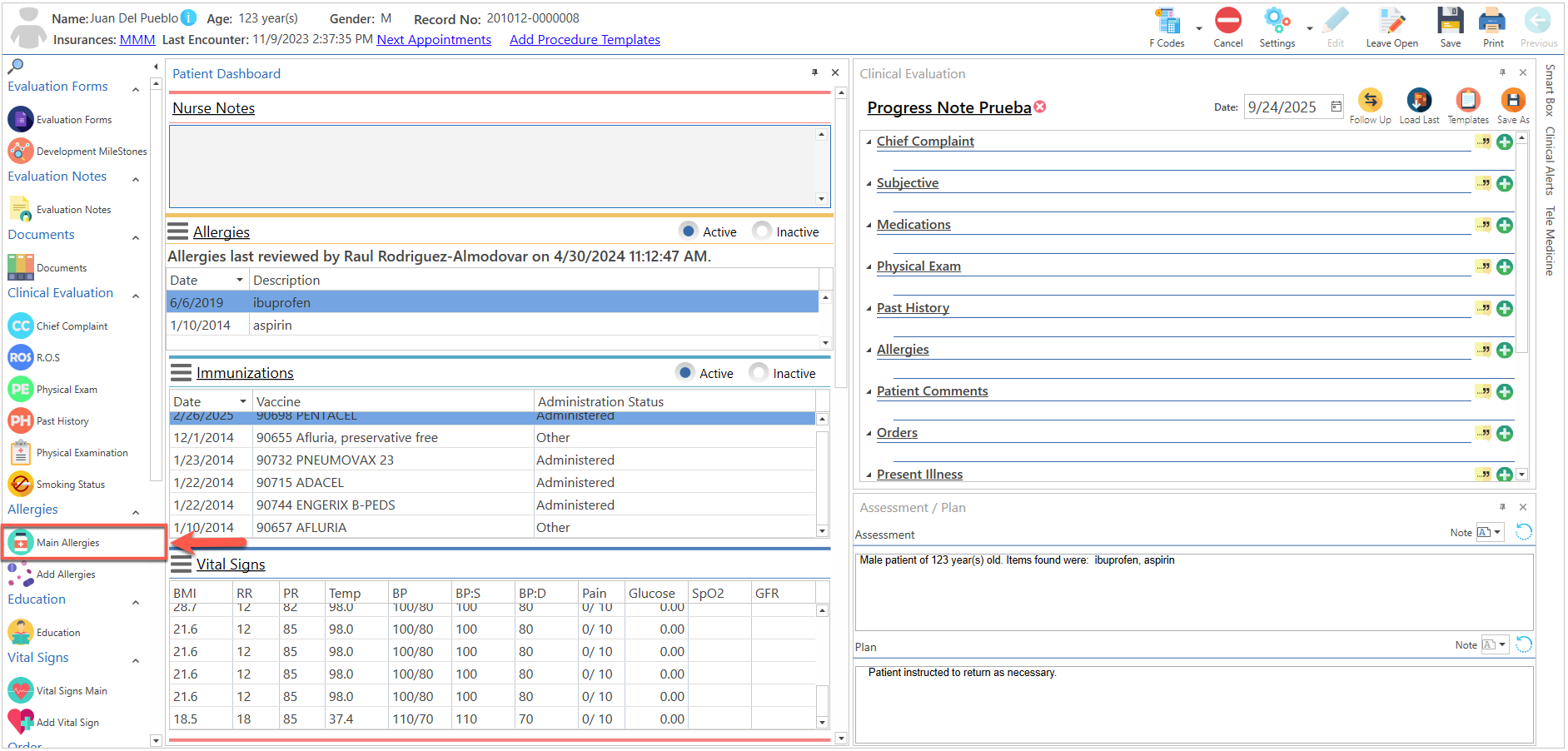
Task: Open the F Codes dropdown arrow
Action: (1199, 28)
